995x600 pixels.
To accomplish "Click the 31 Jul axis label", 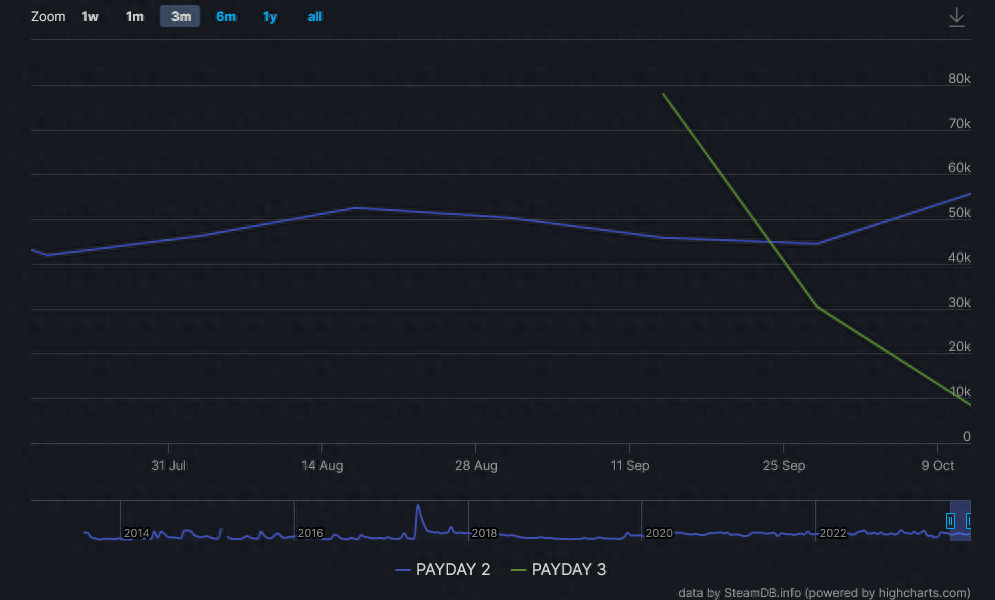I will click(169, 466).
